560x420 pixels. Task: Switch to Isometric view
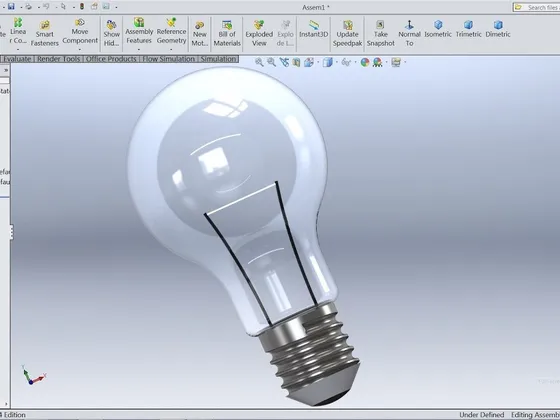point(438,29)
